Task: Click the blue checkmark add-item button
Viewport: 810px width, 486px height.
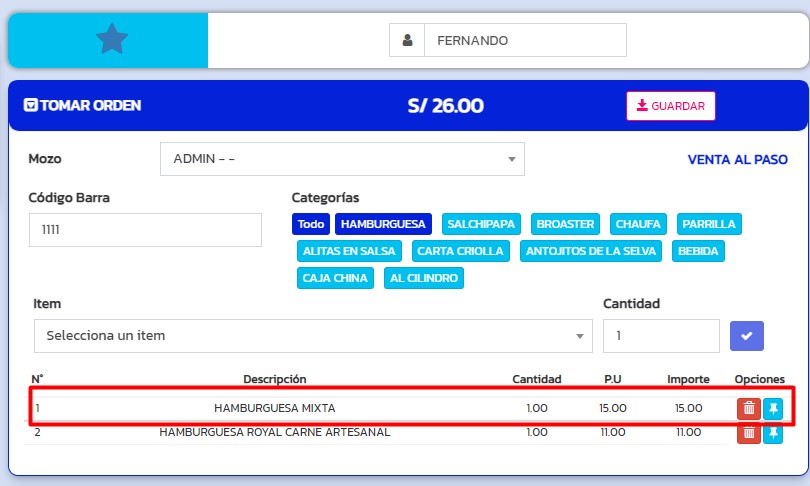Action: (x=746, y=336)
